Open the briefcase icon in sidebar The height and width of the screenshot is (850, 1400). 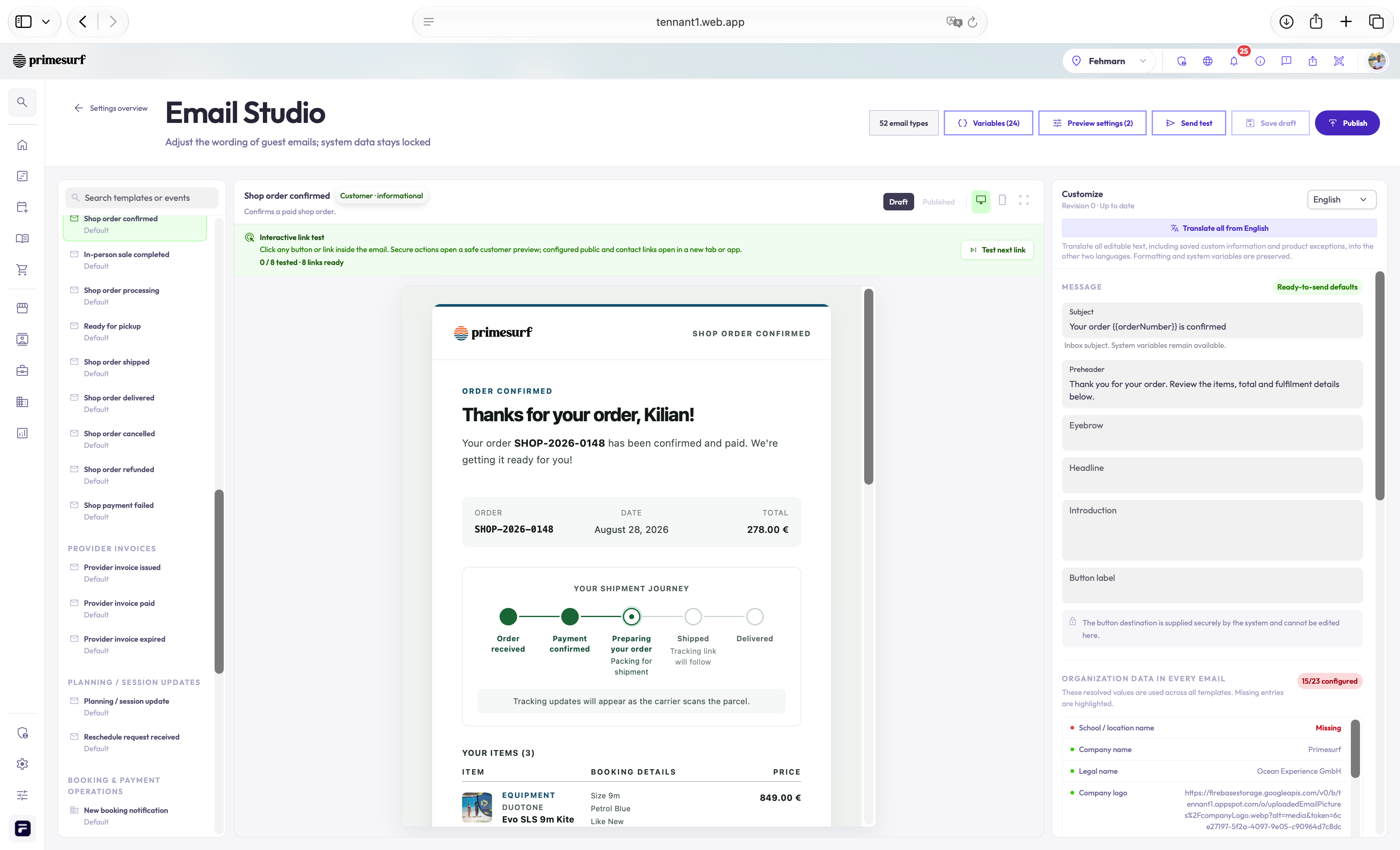click(22, 370)
